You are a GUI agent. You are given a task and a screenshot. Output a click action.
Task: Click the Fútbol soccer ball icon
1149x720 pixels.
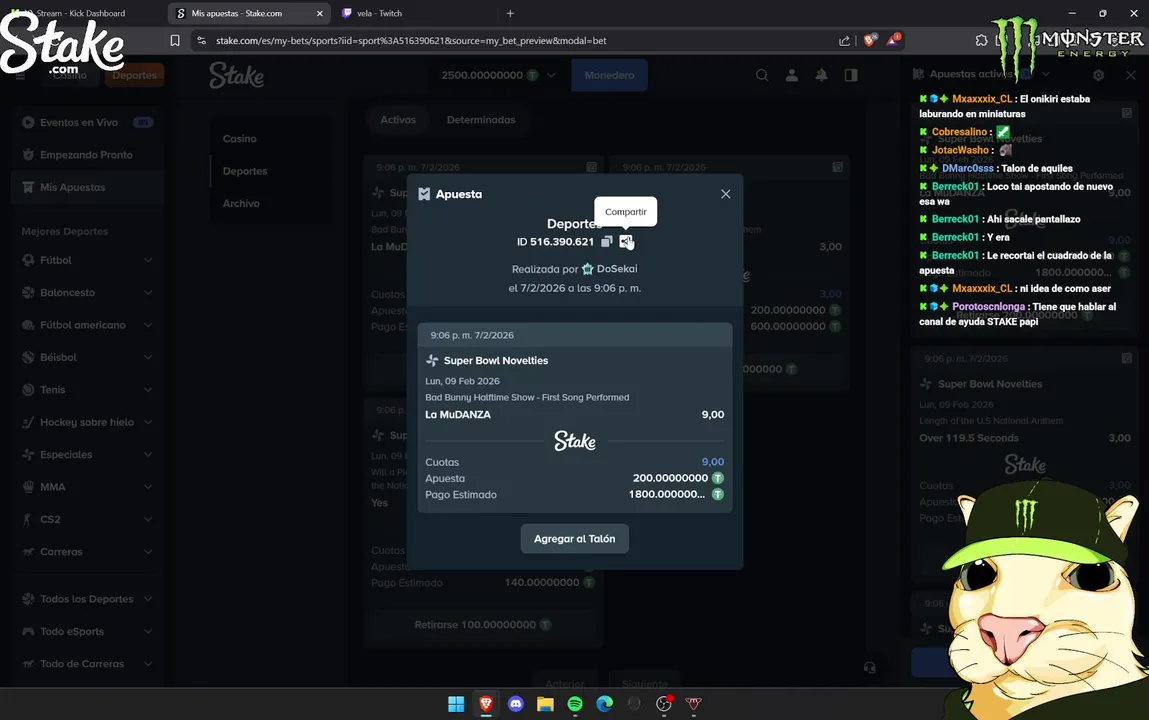tap(28, 260)
